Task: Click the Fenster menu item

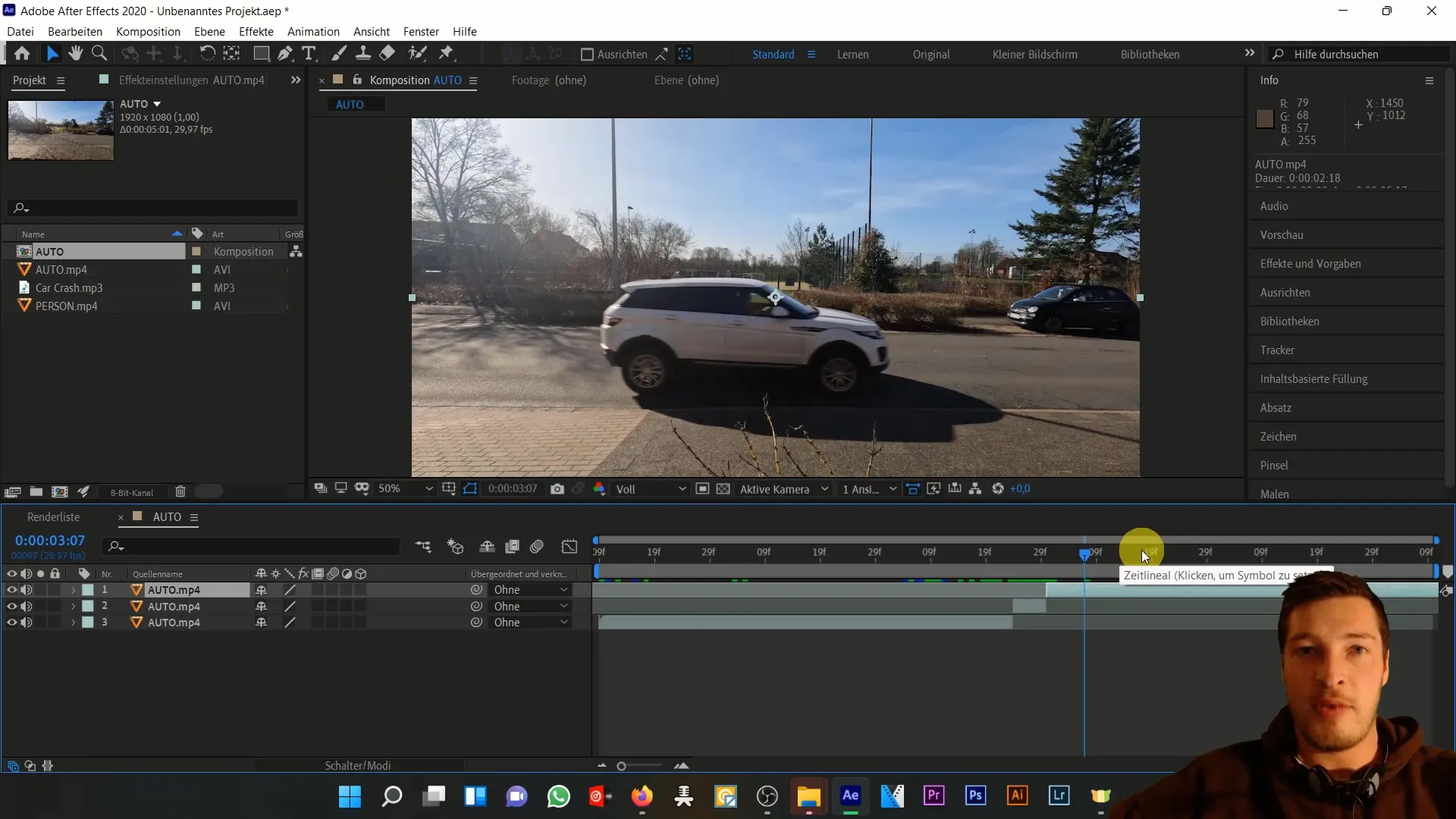Action: click(421, 31)
